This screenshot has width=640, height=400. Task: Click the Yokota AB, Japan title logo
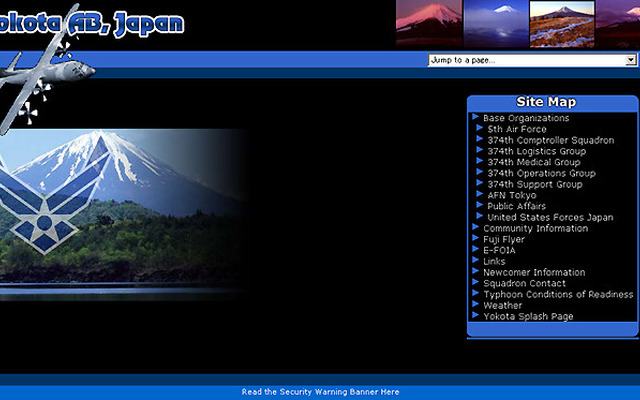92,23
